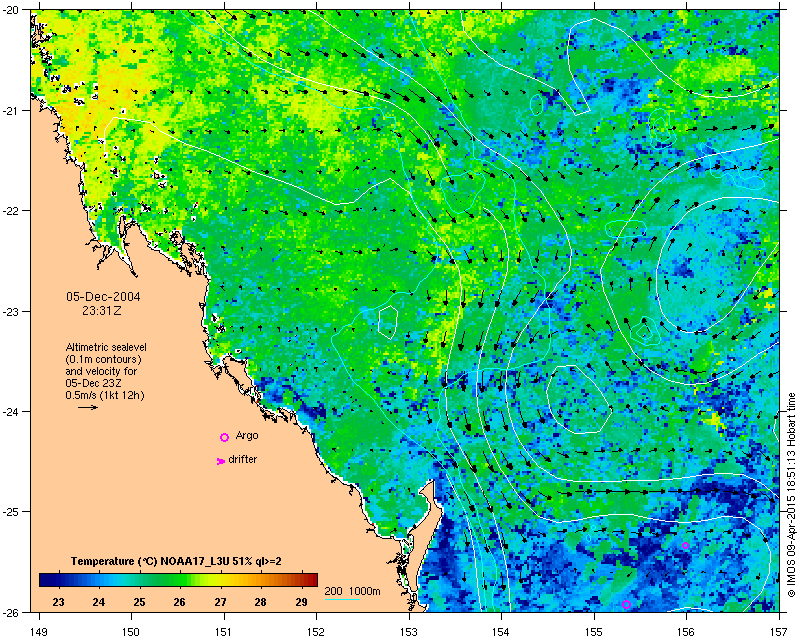800x640 pixels.
Task: Click the date text "05-Dec-2004"
Action: click(x=103, y=297)
